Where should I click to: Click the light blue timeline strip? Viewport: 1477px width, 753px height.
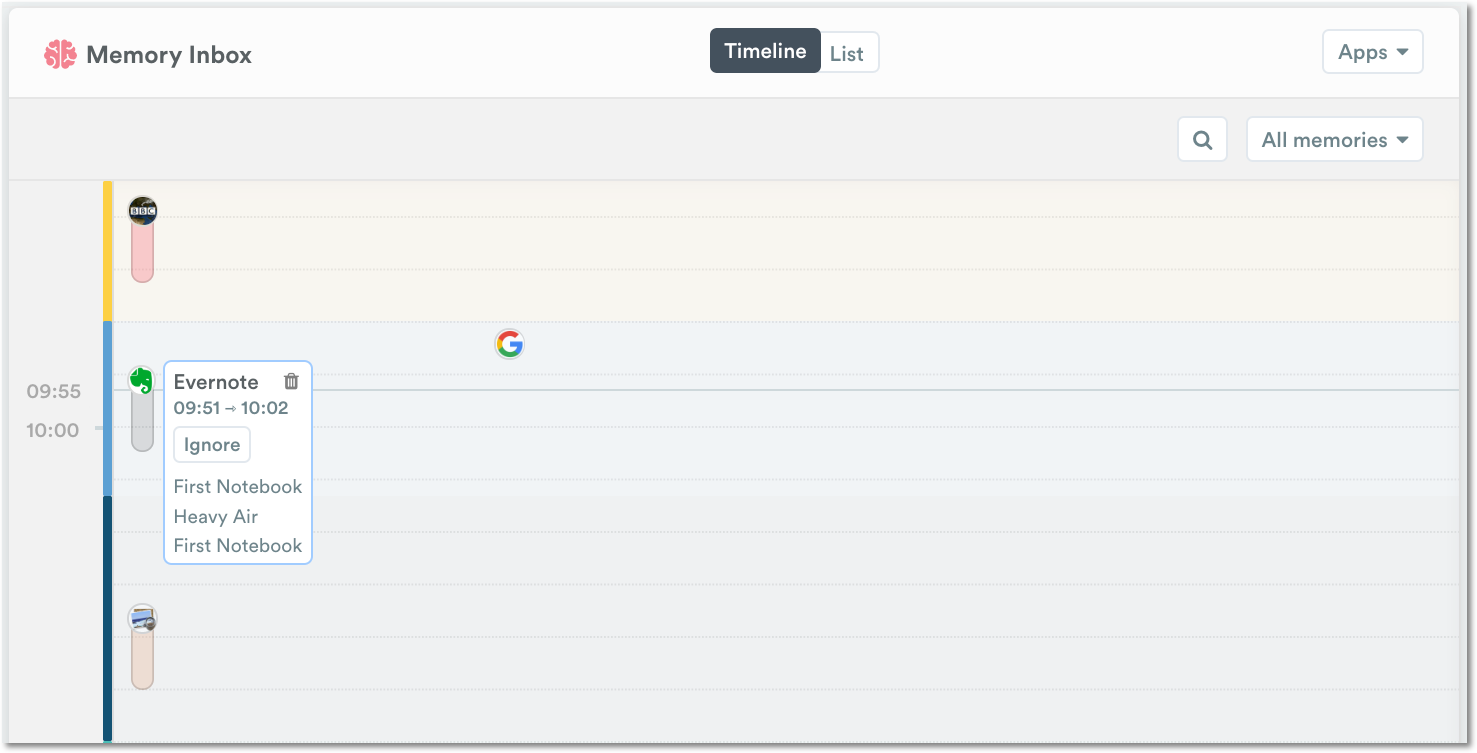(x=107, y=408)
